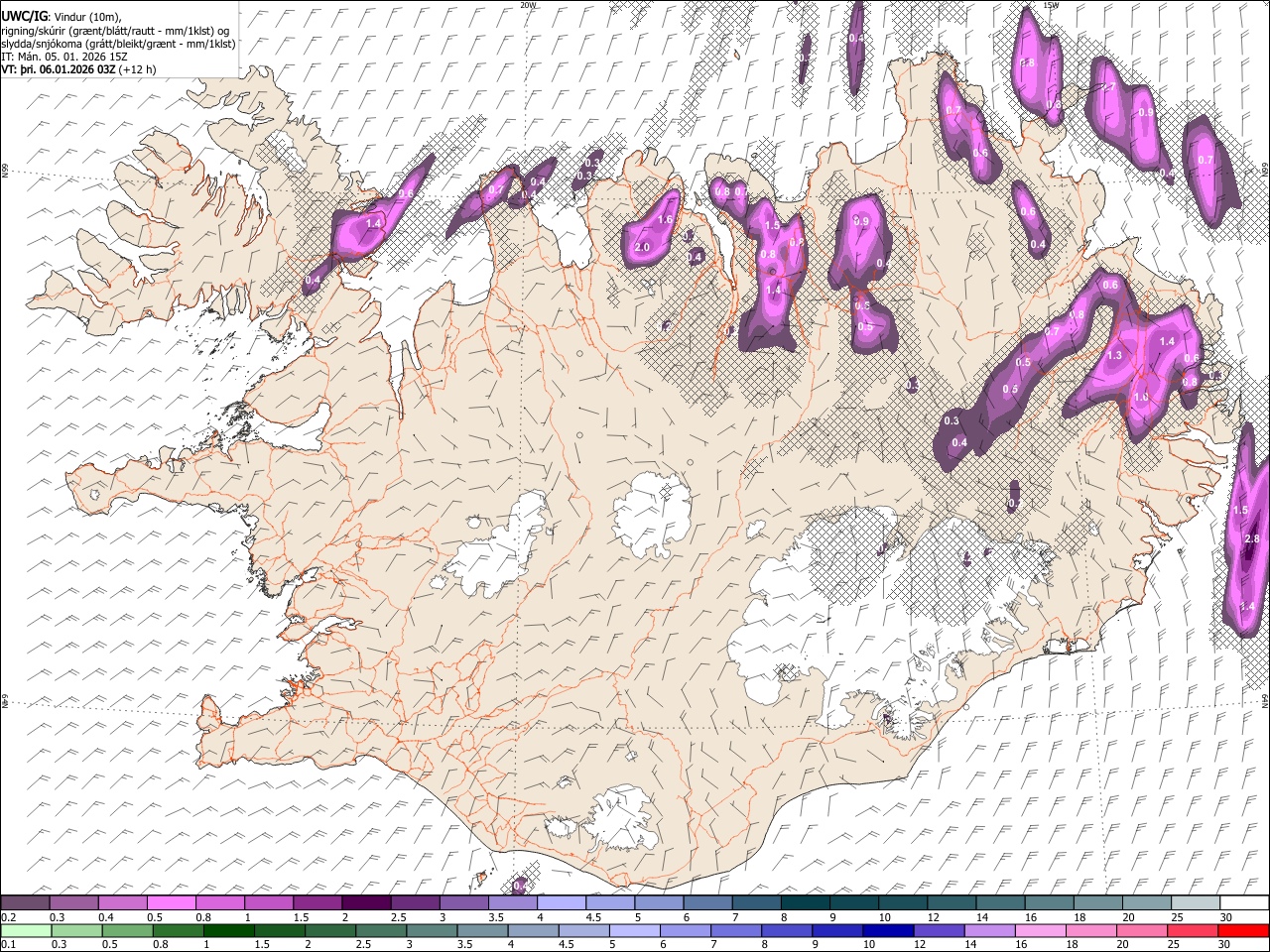Pick the white 30 swatch, top legend
Screen dimensions: 1270x952
[1245, 902]
